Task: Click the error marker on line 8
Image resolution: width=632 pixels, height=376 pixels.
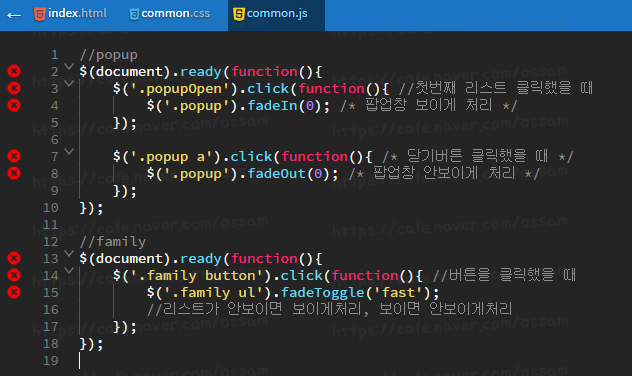Action: [x=14, y=173]
